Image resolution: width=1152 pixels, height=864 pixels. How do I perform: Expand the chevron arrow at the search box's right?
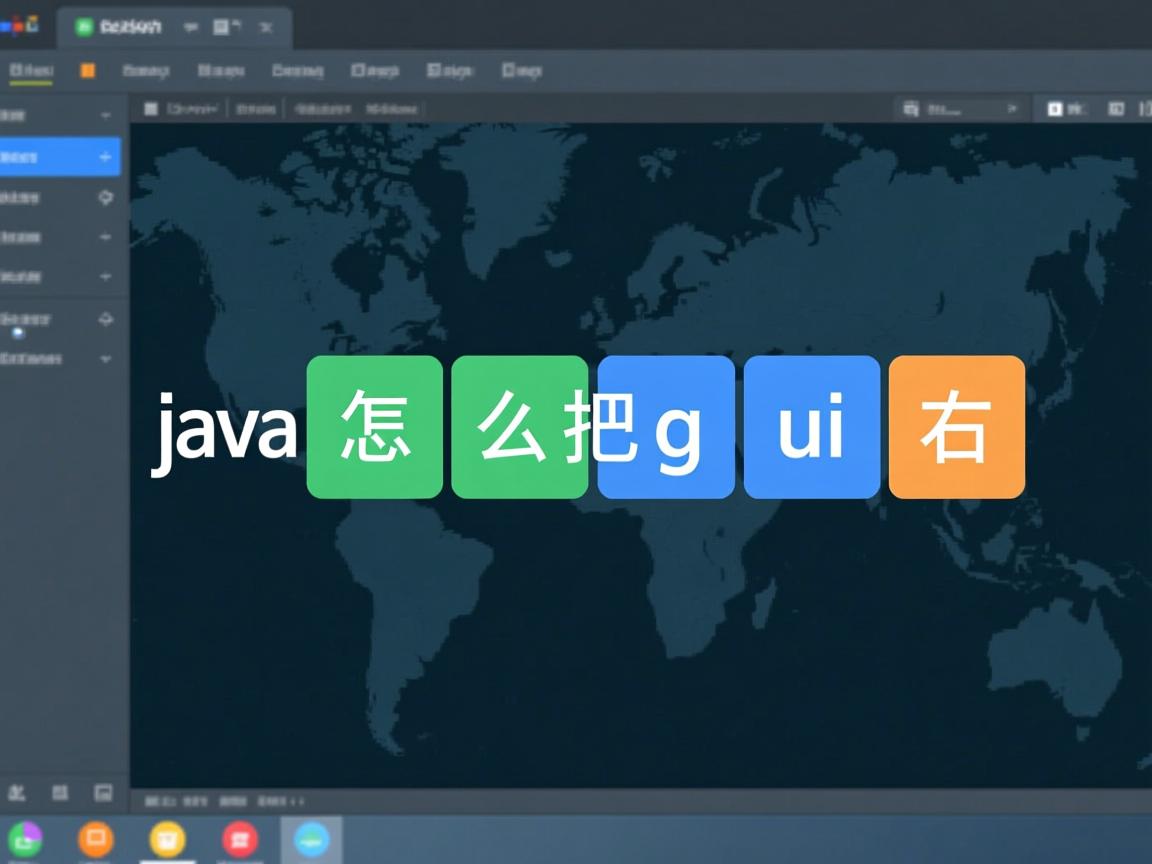1012,109
